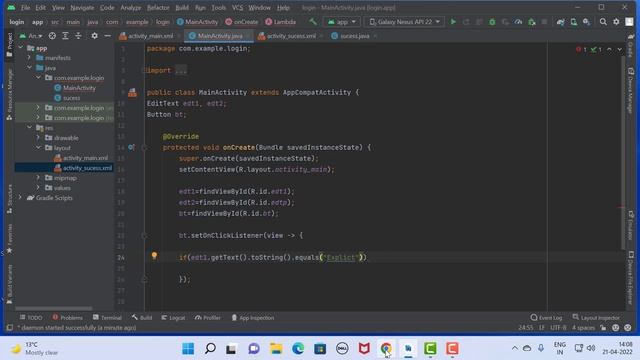
Task: Expand the values folder
Action: 38,188
